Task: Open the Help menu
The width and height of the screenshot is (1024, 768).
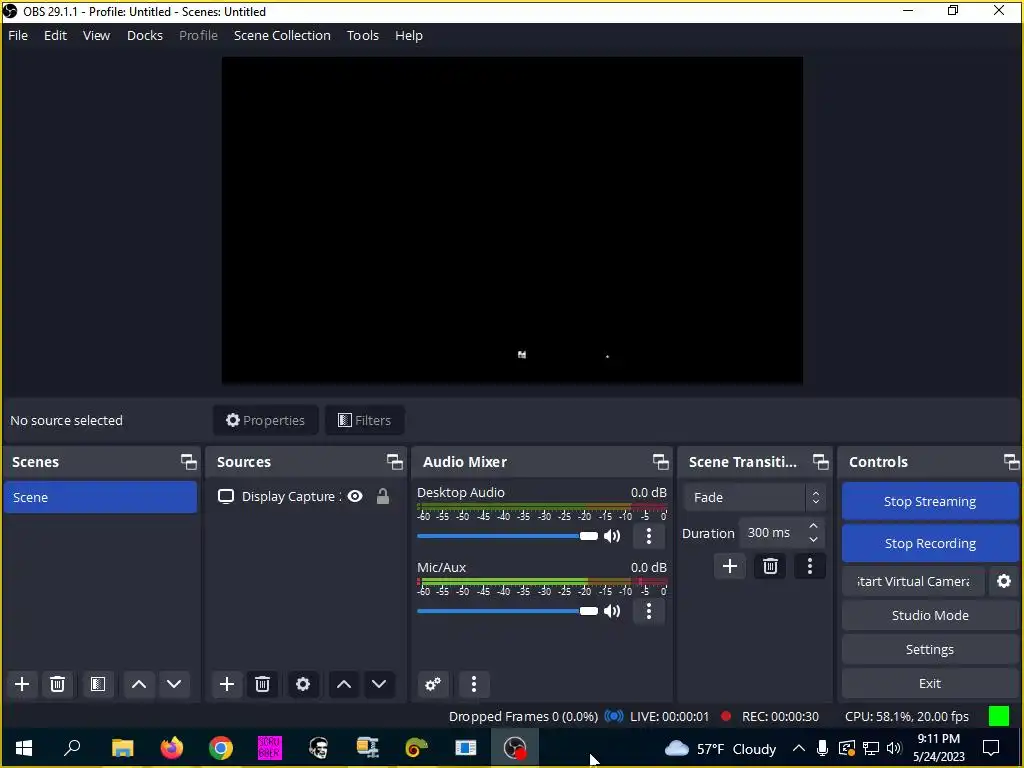Action: tap(409, 36)
